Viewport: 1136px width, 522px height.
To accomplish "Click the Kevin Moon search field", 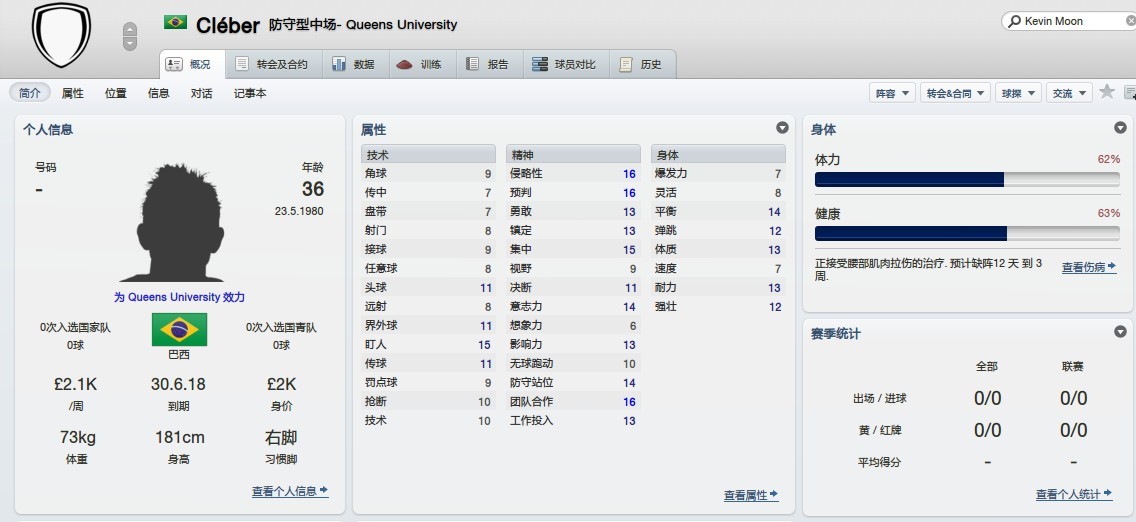I will click(1069, 21).
